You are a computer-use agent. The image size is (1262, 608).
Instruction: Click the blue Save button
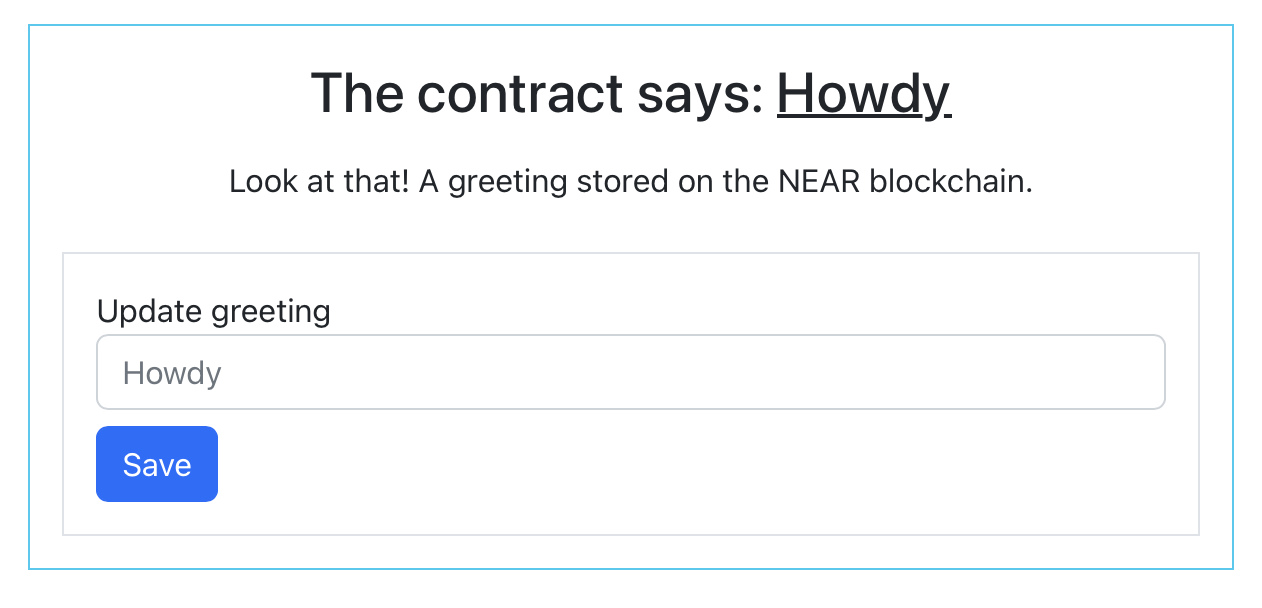tap(157, 464)
